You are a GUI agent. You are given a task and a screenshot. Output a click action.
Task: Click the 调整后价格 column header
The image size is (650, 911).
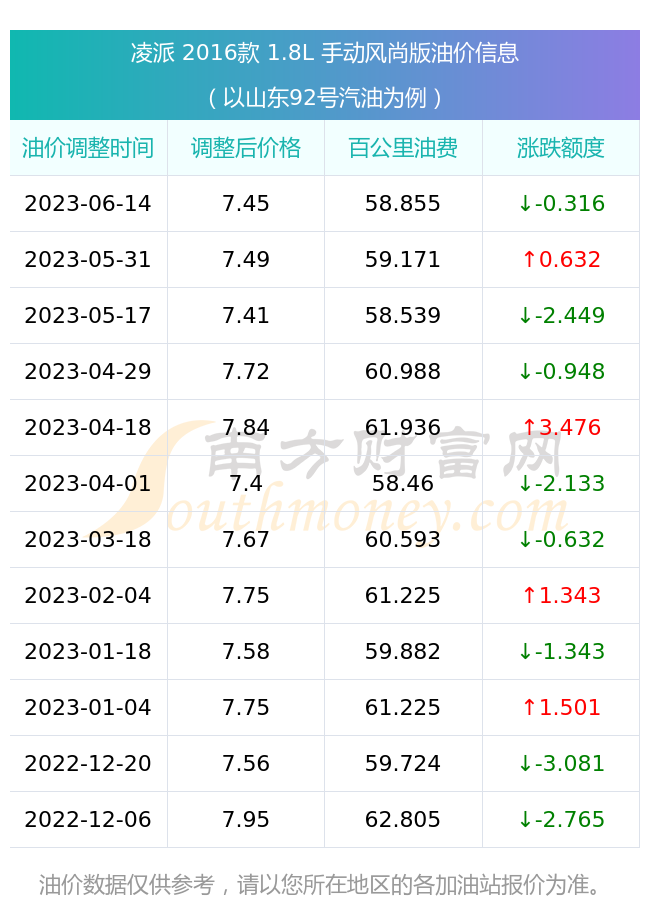click(x=246, y=148)
